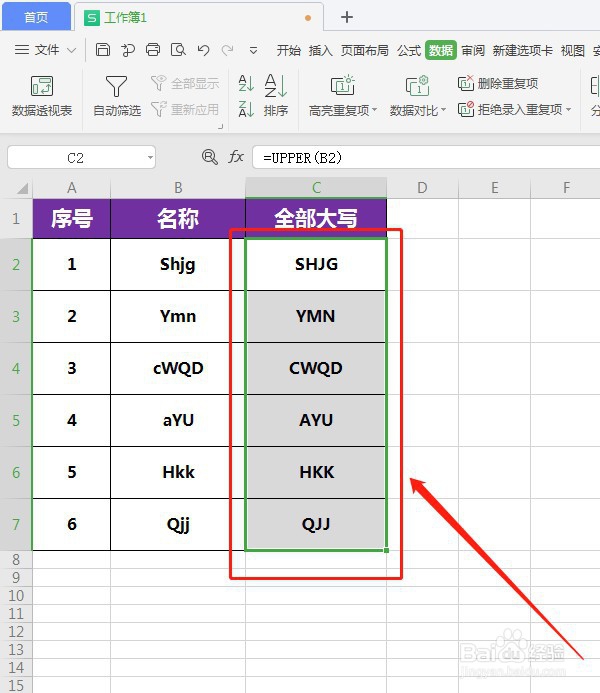Screen dimensions: 600x693
Task: Click the header cell 序号
Action: 72,219
